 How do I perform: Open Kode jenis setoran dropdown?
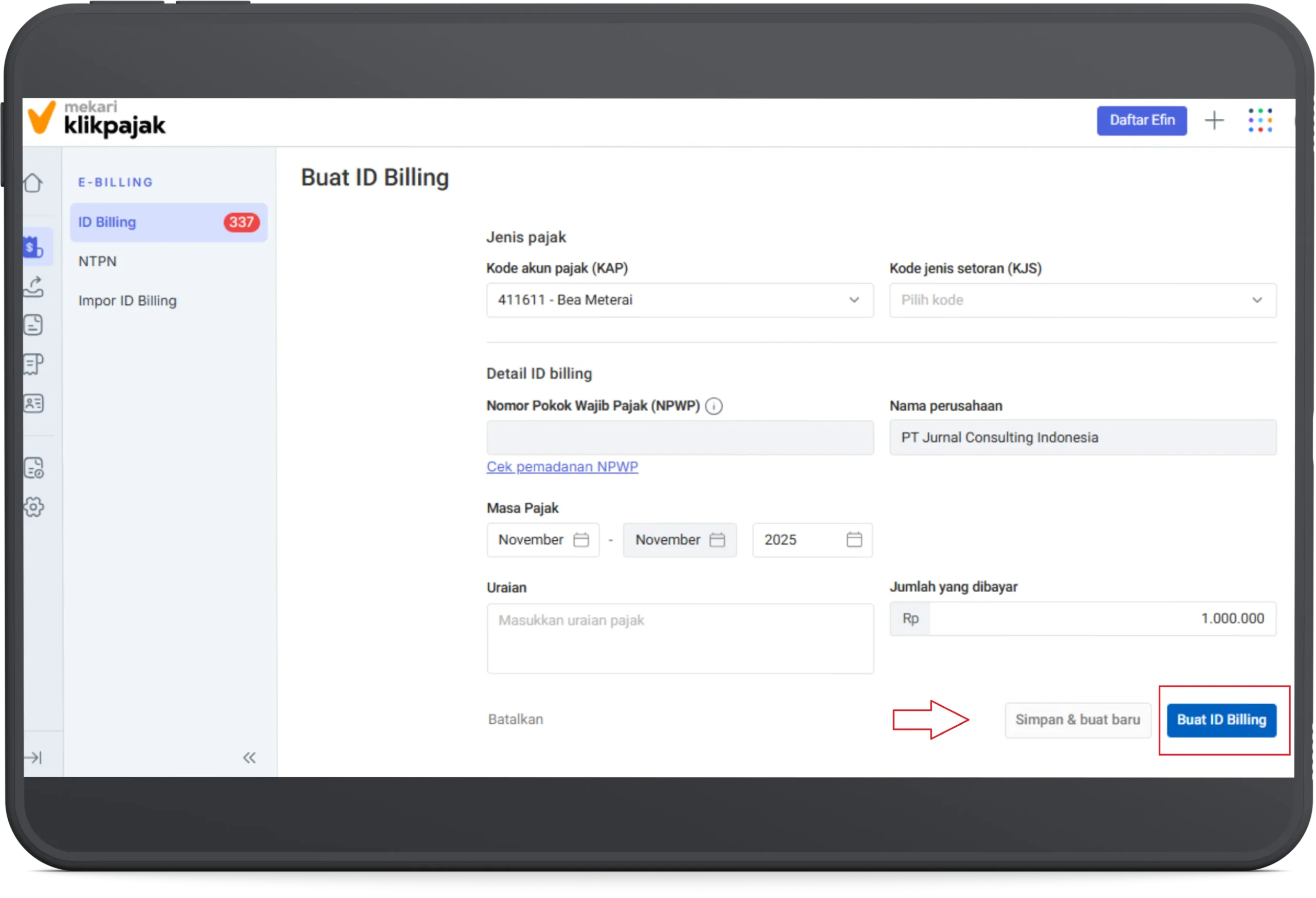(1082, 300)
